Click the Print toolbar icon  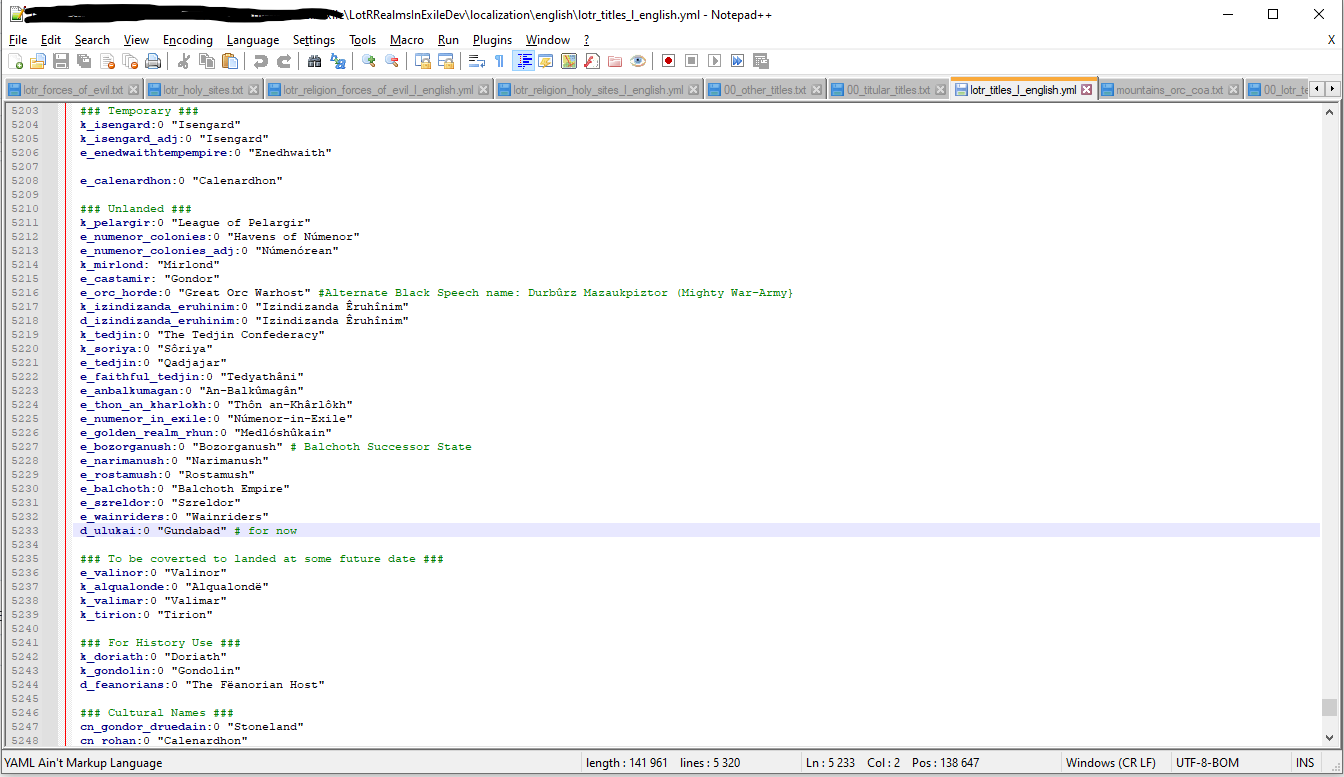[x=153, y=61]
